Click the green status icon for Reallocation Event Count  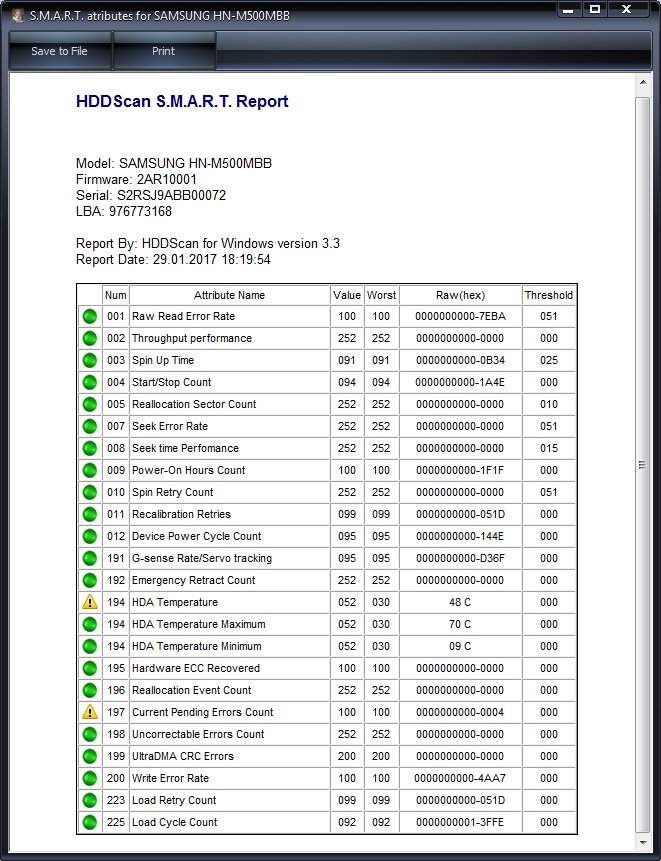point(89,690)
